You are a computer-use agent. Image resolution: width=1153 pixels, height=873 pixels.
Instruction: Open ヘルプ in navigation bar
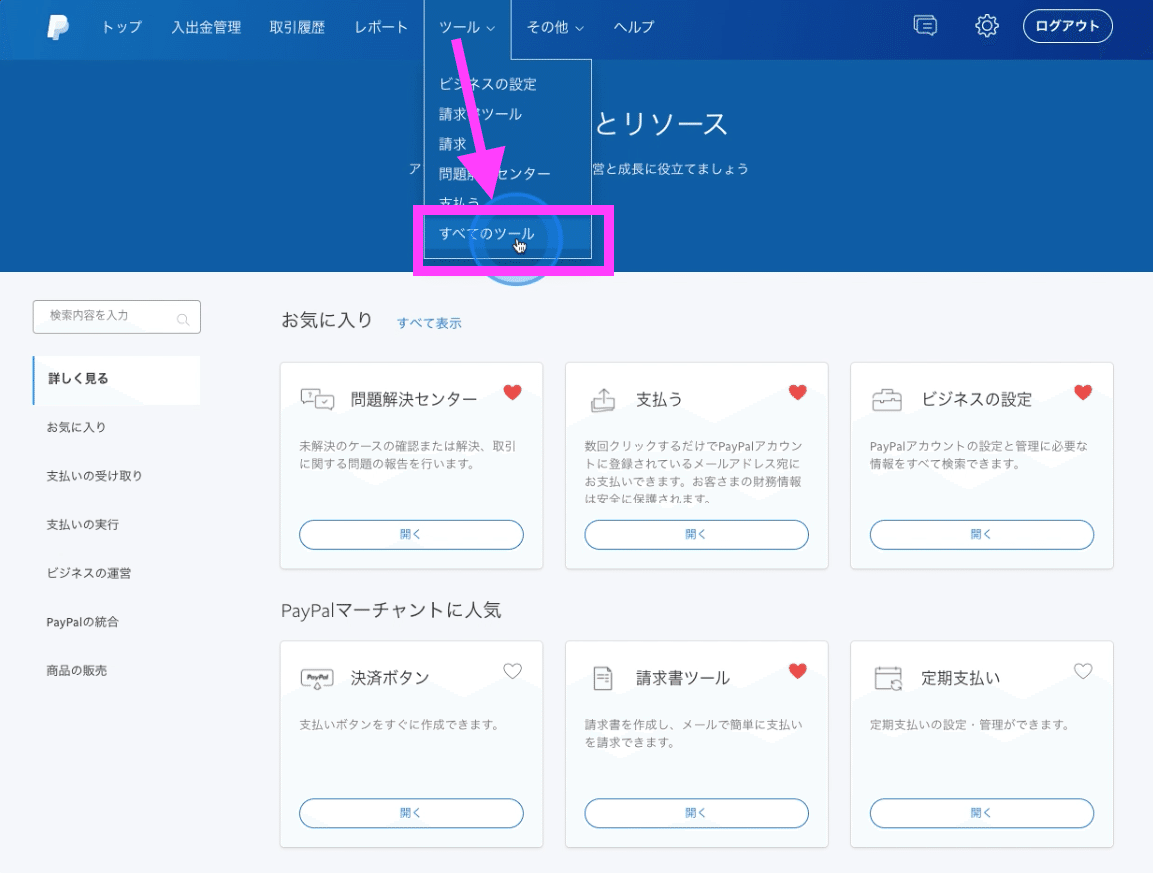634,27
